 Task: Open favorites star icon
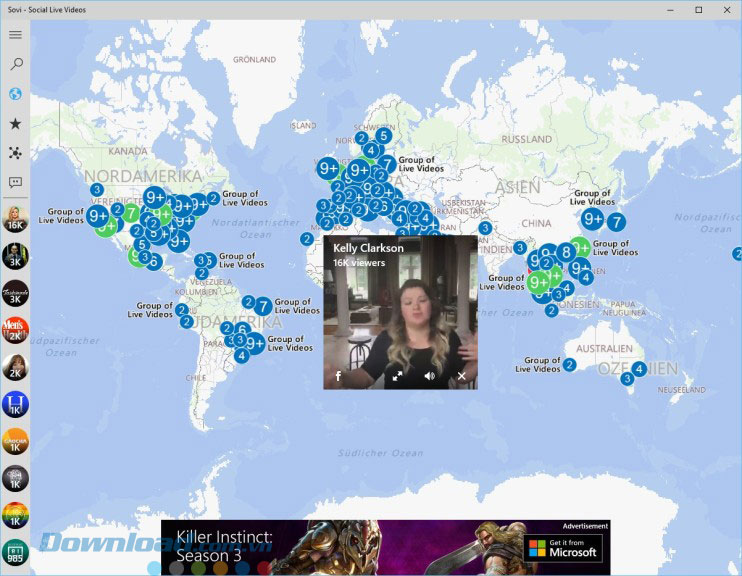pyautogui.click(x=15, y=124)
